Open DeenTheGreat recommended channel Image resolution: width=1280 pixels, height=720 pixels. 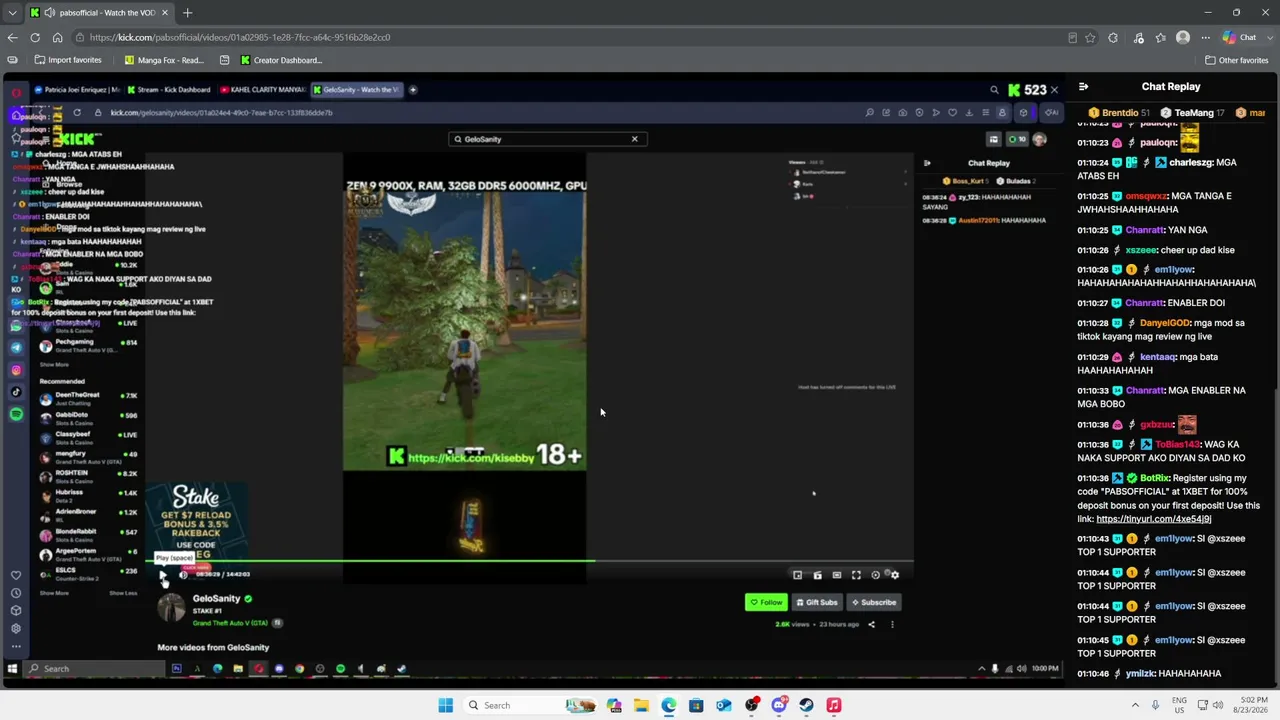(x=88, y=398)
